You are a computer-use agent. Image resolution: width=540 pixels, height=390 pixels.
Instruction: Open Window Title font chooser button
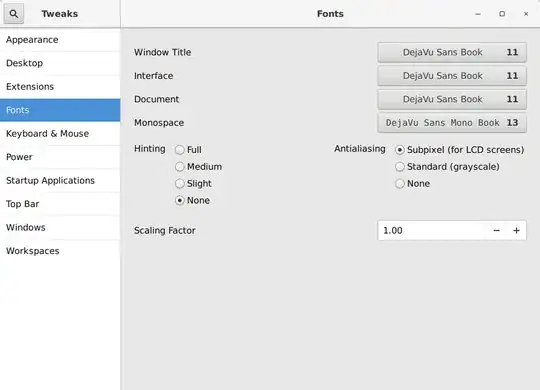coord(452,52)
